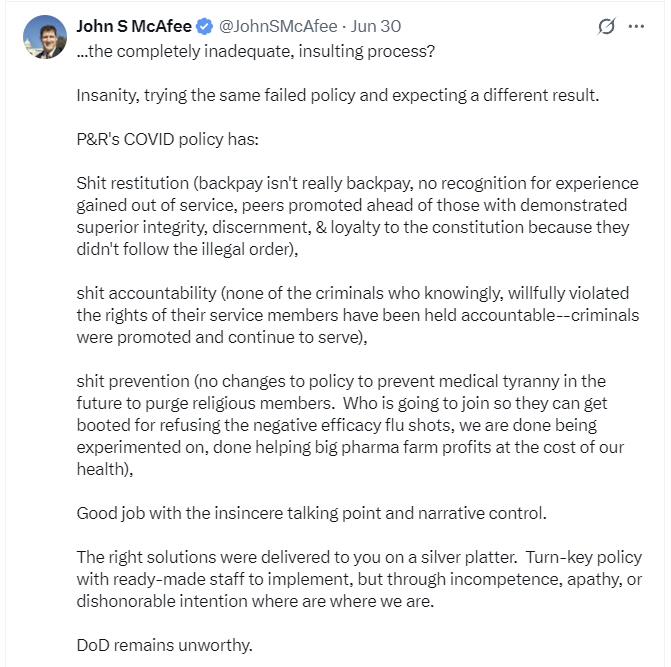Open the @JohnSMcAfee handle link
The height and width of the screenshot is (667, 671).
click(x=278, y=27)
